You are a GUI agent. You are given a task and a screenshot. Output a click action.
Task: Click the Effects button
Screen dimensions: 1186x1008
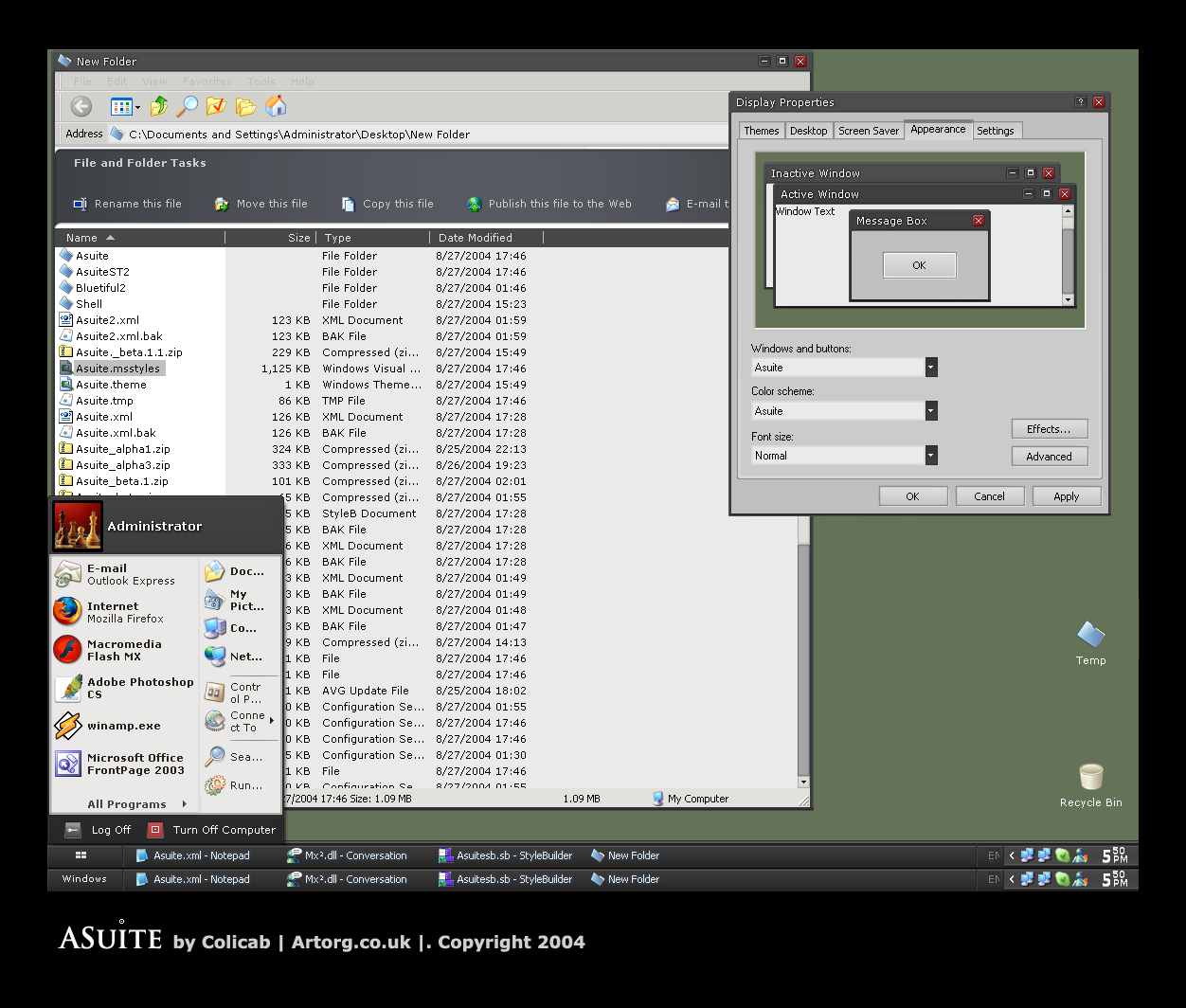click(x=1050, y=428)
